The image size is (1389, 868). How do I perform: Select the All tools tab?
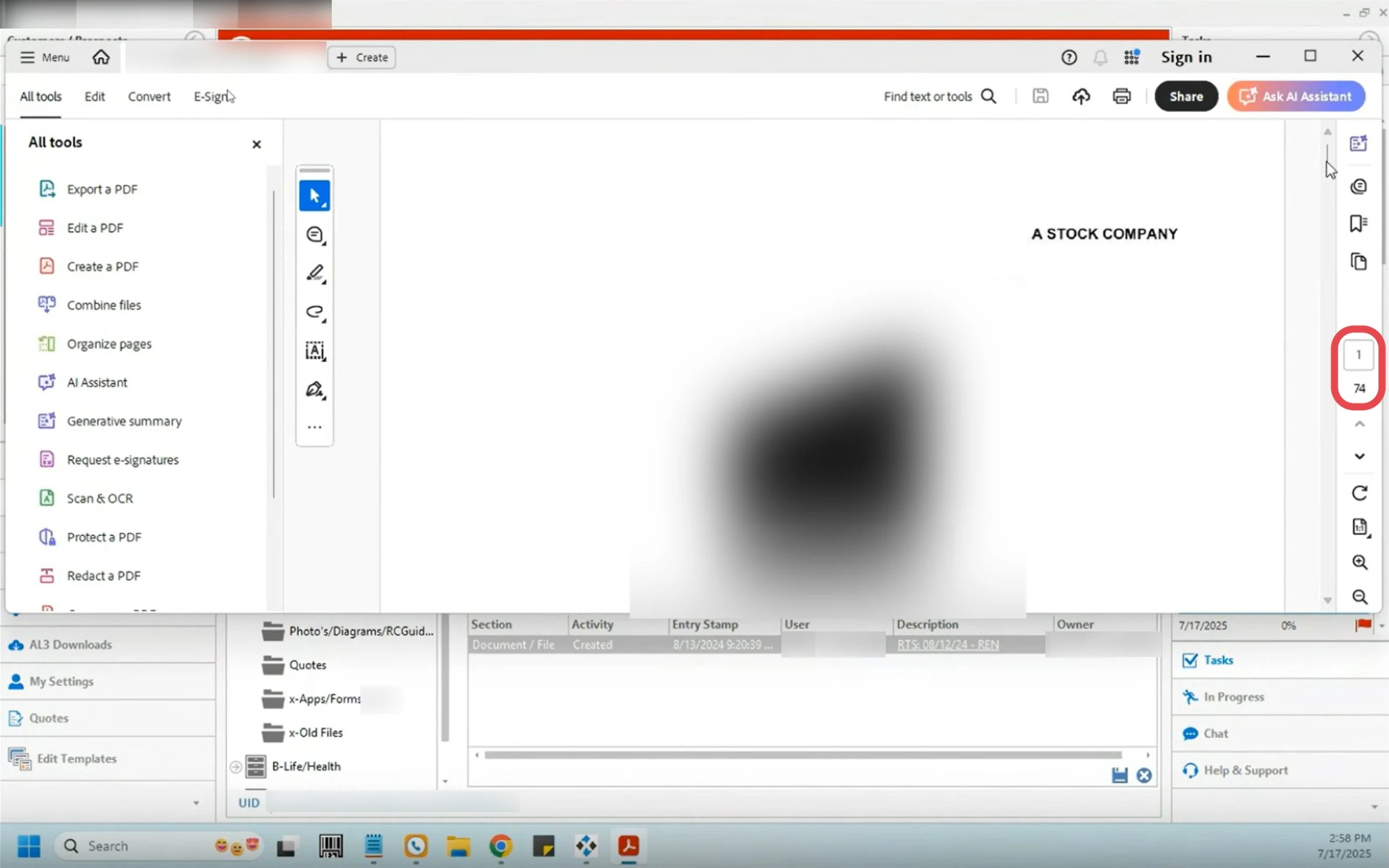(40, 96)
